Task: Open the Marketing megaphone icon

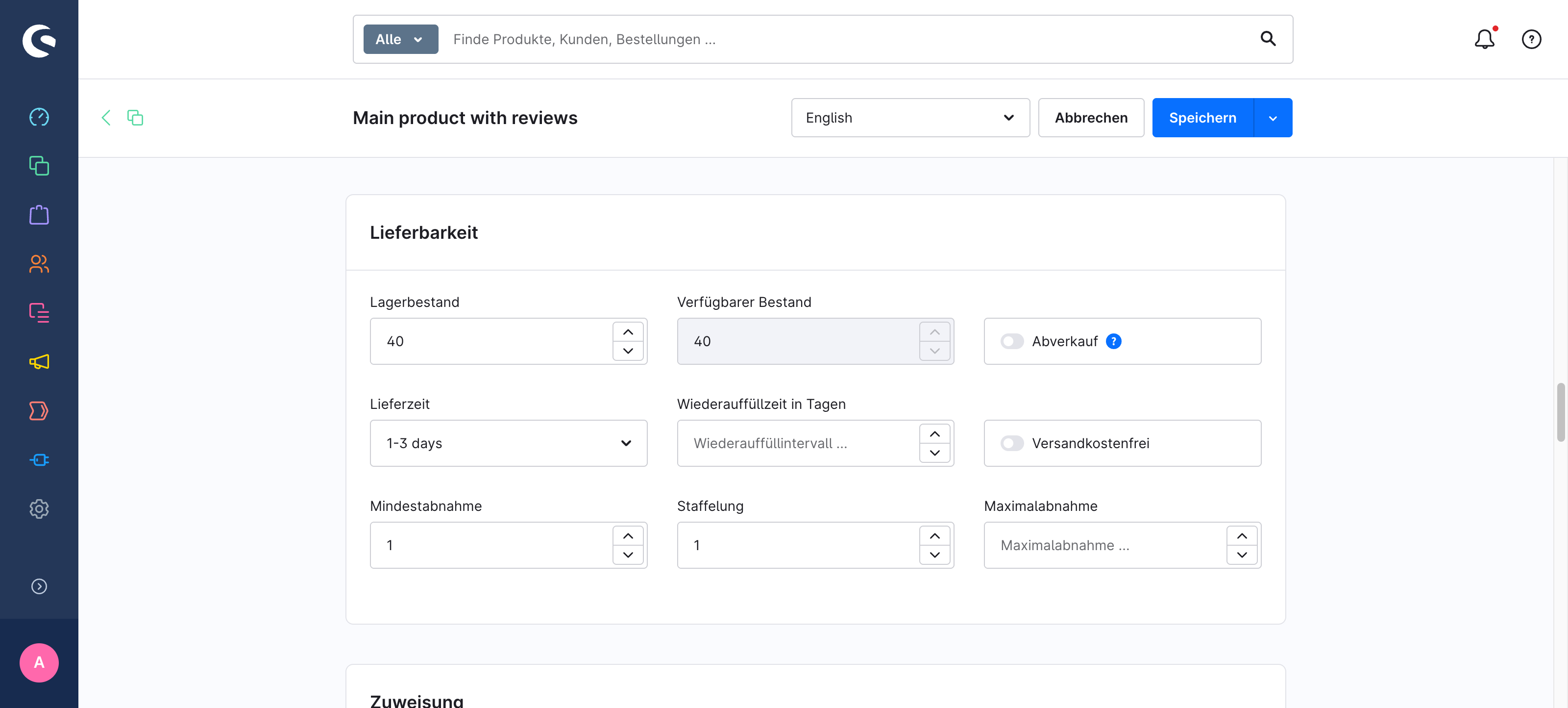Action: click(39, 362)
